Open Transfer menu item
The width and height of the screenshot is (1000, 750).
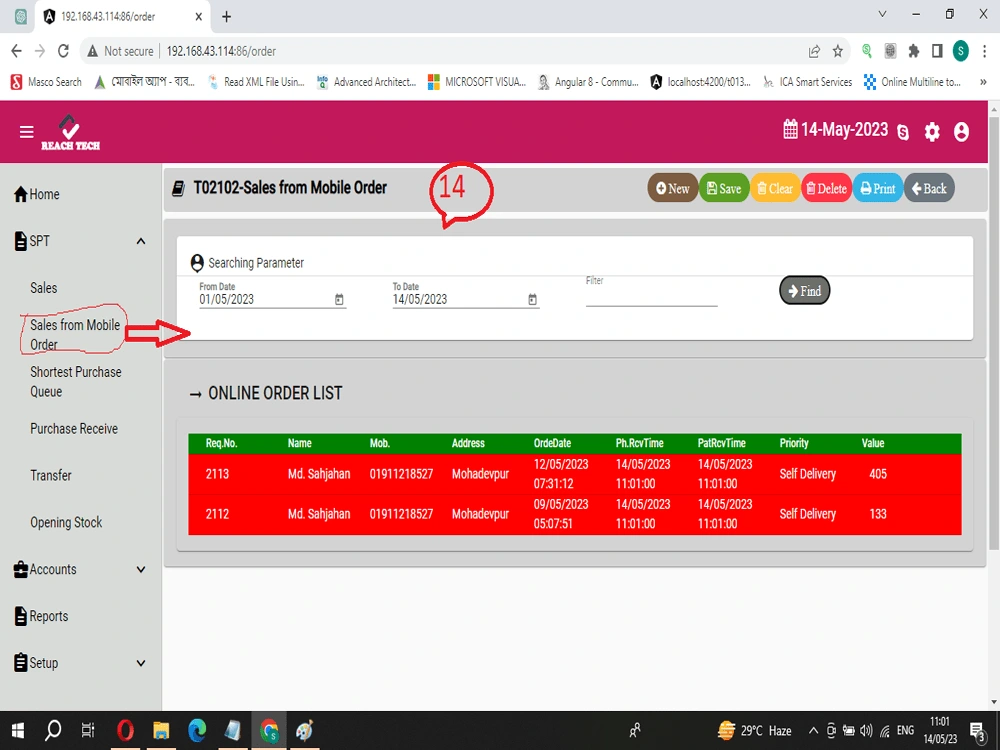click(50, 475)
